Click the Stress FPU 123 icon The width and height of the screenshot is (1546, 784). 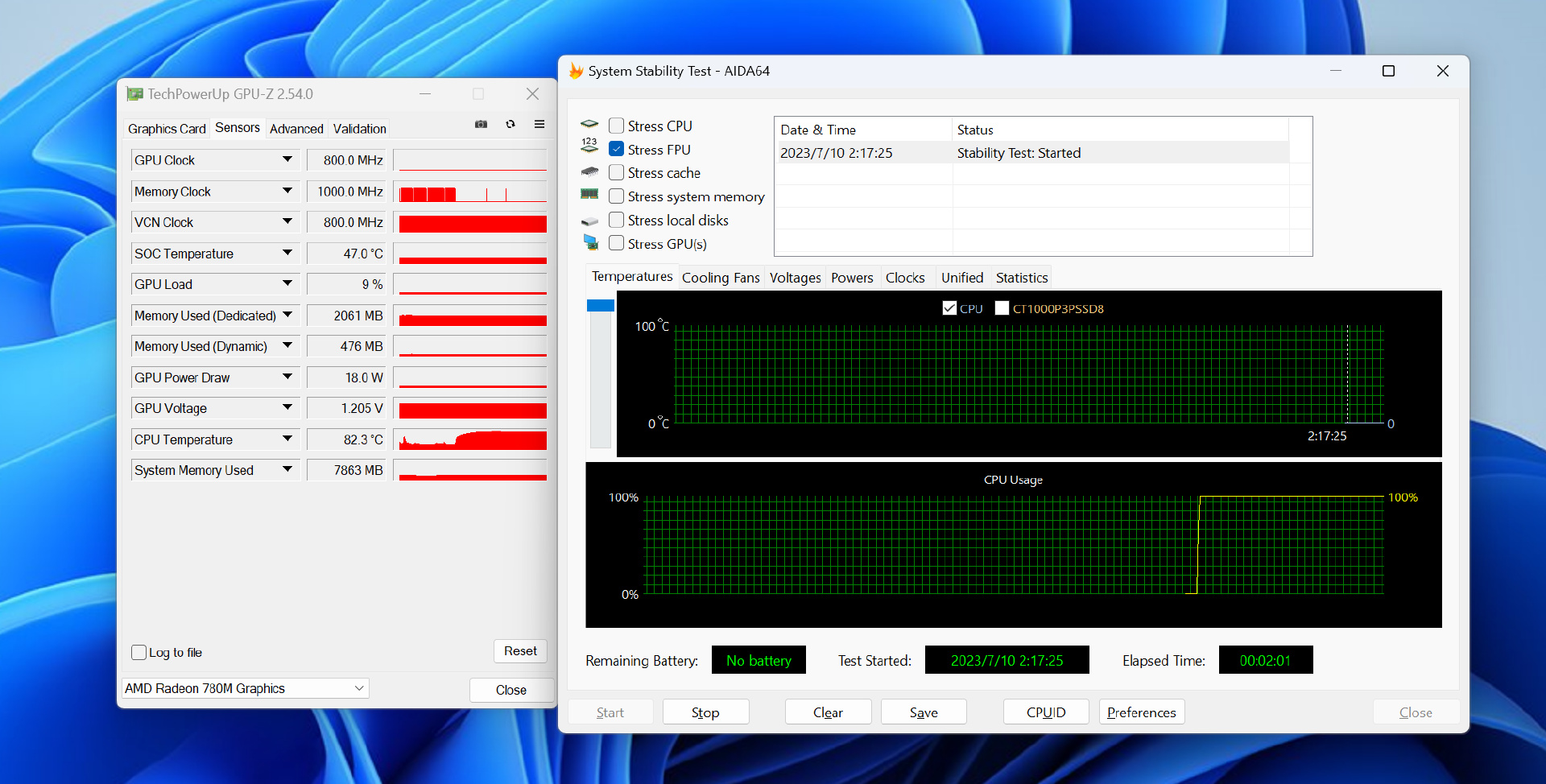tap(589, 146)
